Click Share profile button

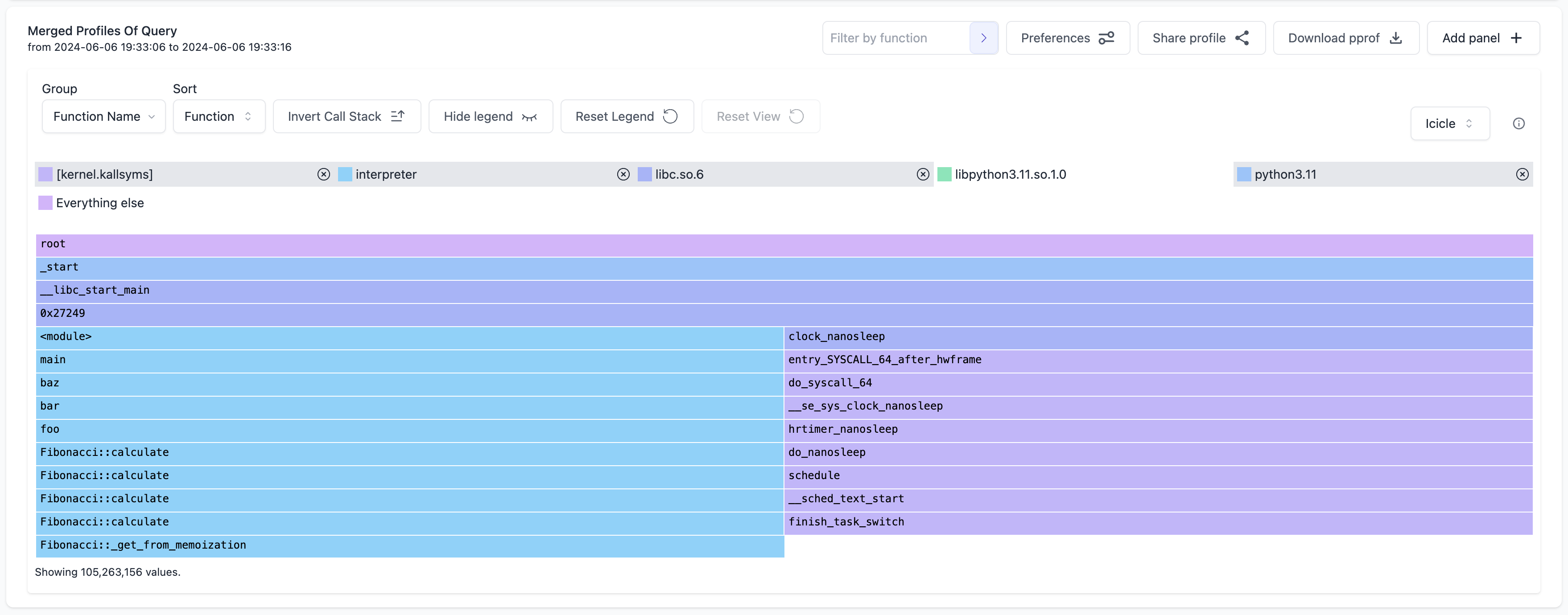click(1201, 38)
